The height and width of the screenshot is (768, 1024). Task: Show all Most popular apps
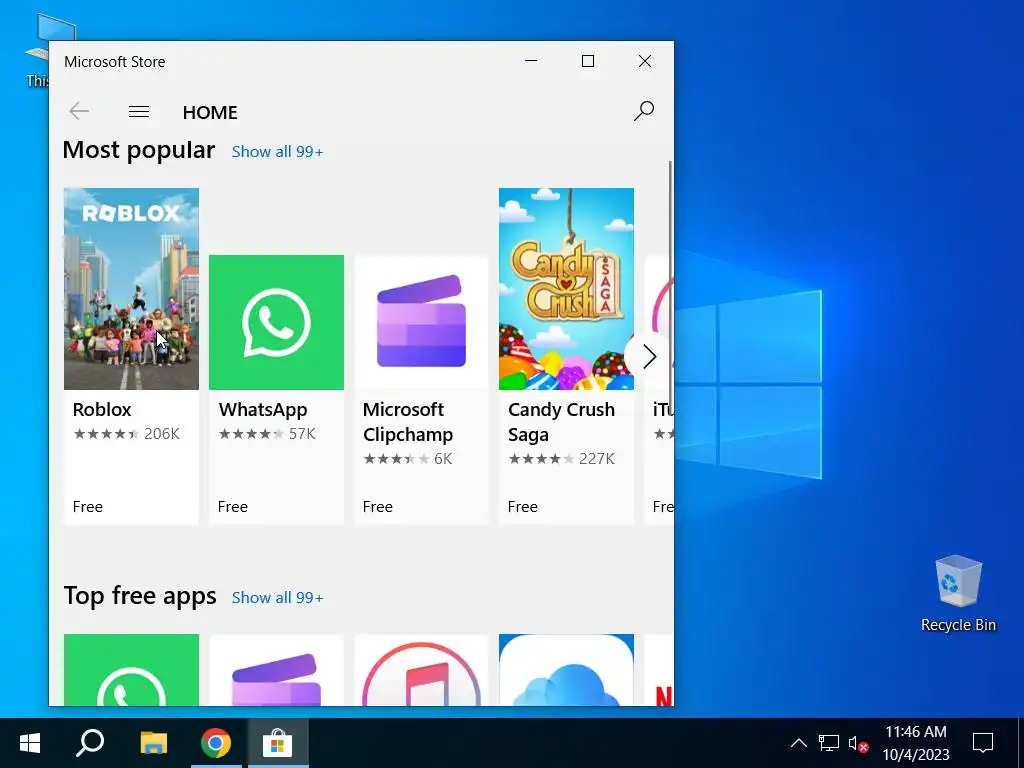[278, 152]
